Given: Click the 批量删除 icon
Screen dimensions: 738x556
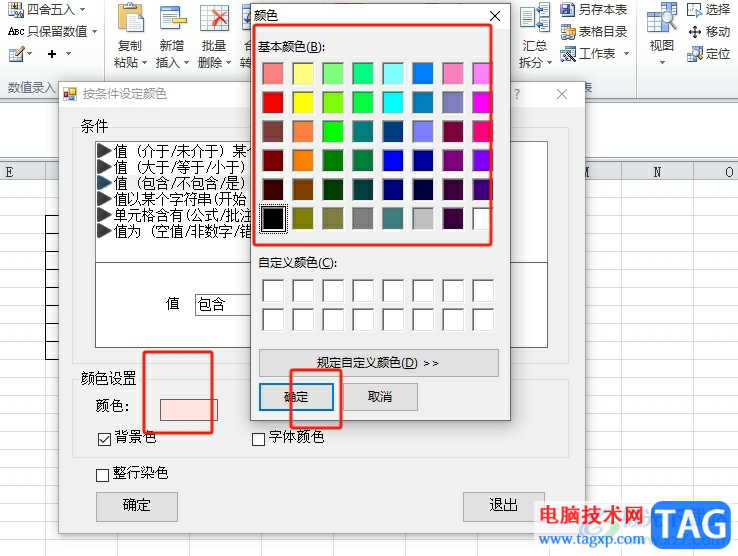Looking at the screenshot, I should click(x=214, y=19).
